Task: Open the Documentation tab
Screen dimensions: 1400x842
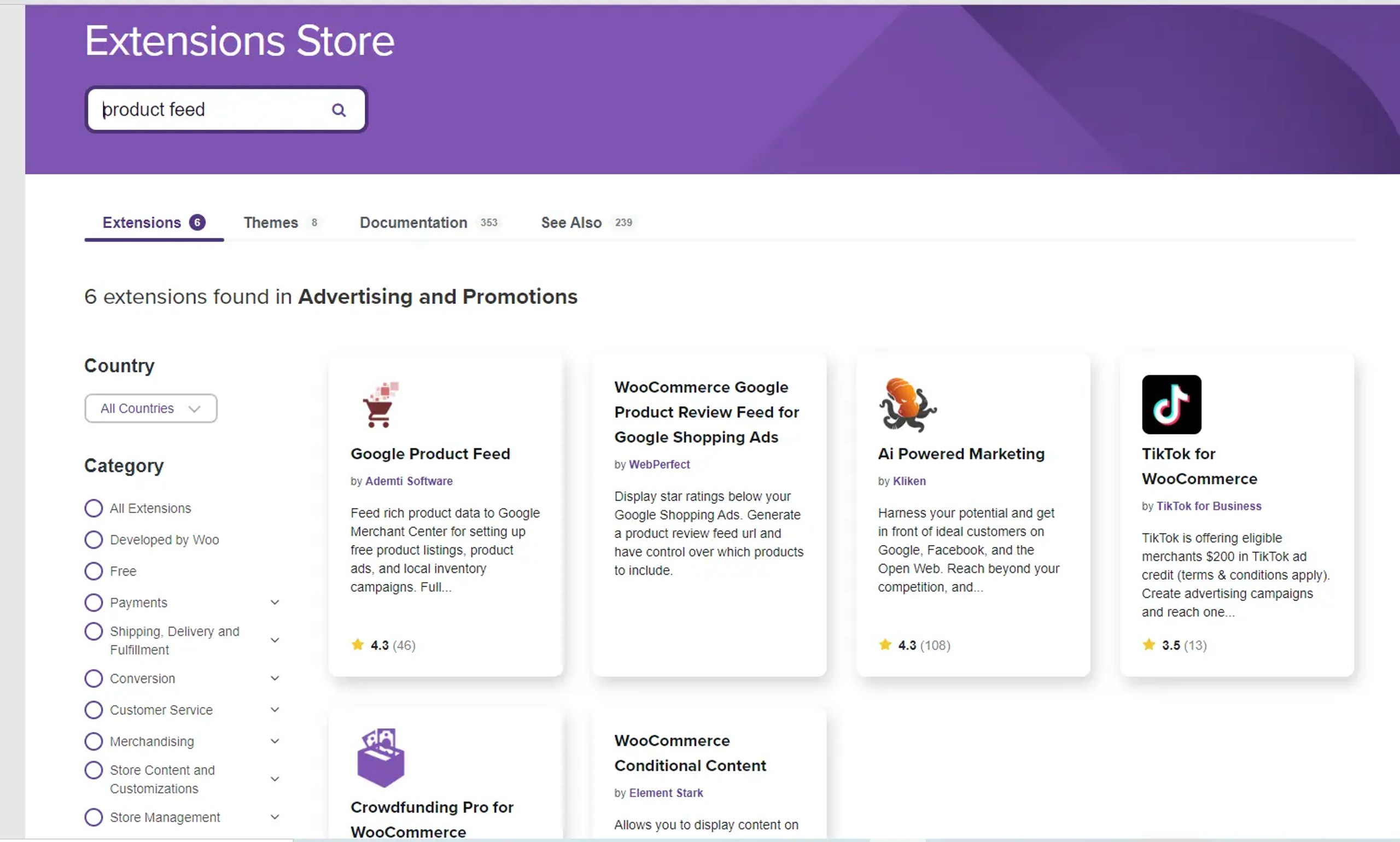Action: [x=413, y=223]
